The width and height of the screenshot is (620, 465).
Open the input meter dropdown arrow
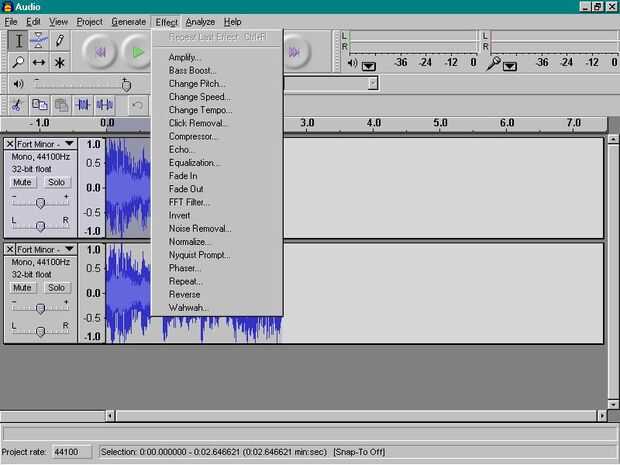(510, 66)
